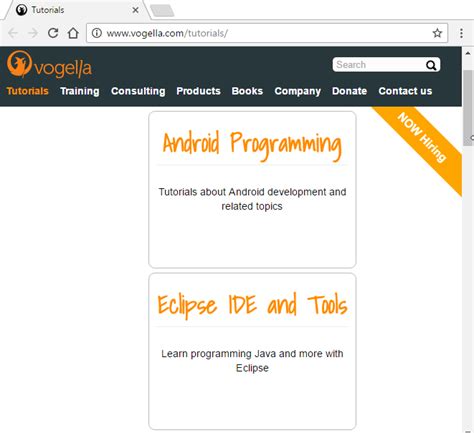Click the vertical scrollbar thumb
Screen dimensions: 474x433
(x=468, y=108)
